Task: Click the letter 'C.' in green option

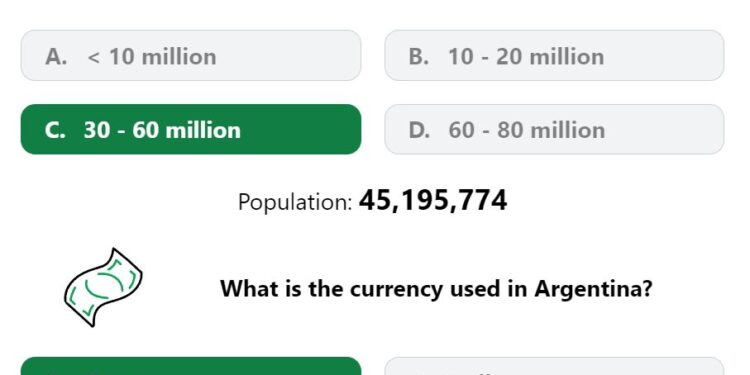Action: click(55, 130)
